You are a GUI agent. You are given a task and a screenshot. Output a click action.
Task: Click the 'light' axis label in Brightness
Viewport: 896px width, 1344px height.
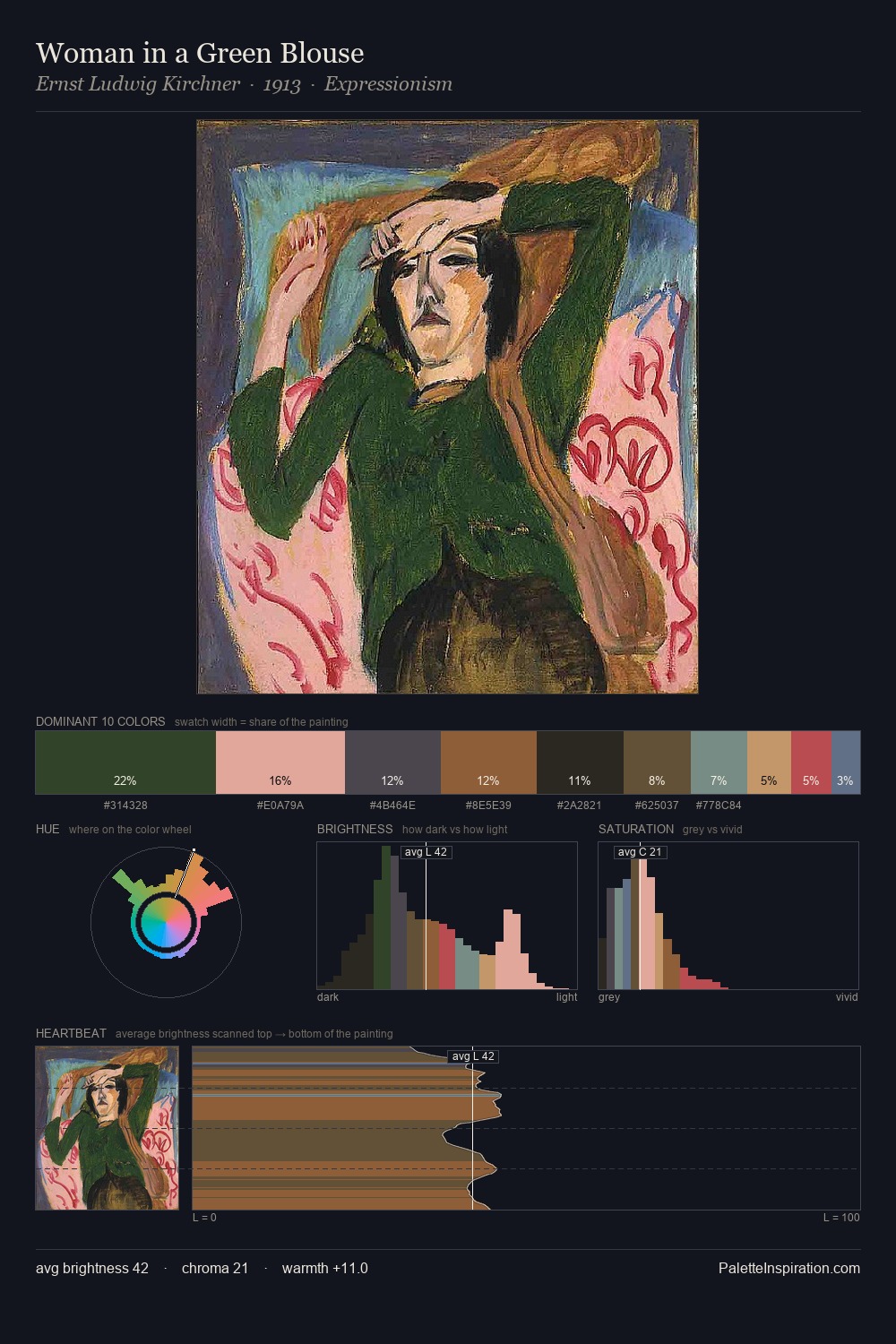pyautogui.click(x=566, y=997)
